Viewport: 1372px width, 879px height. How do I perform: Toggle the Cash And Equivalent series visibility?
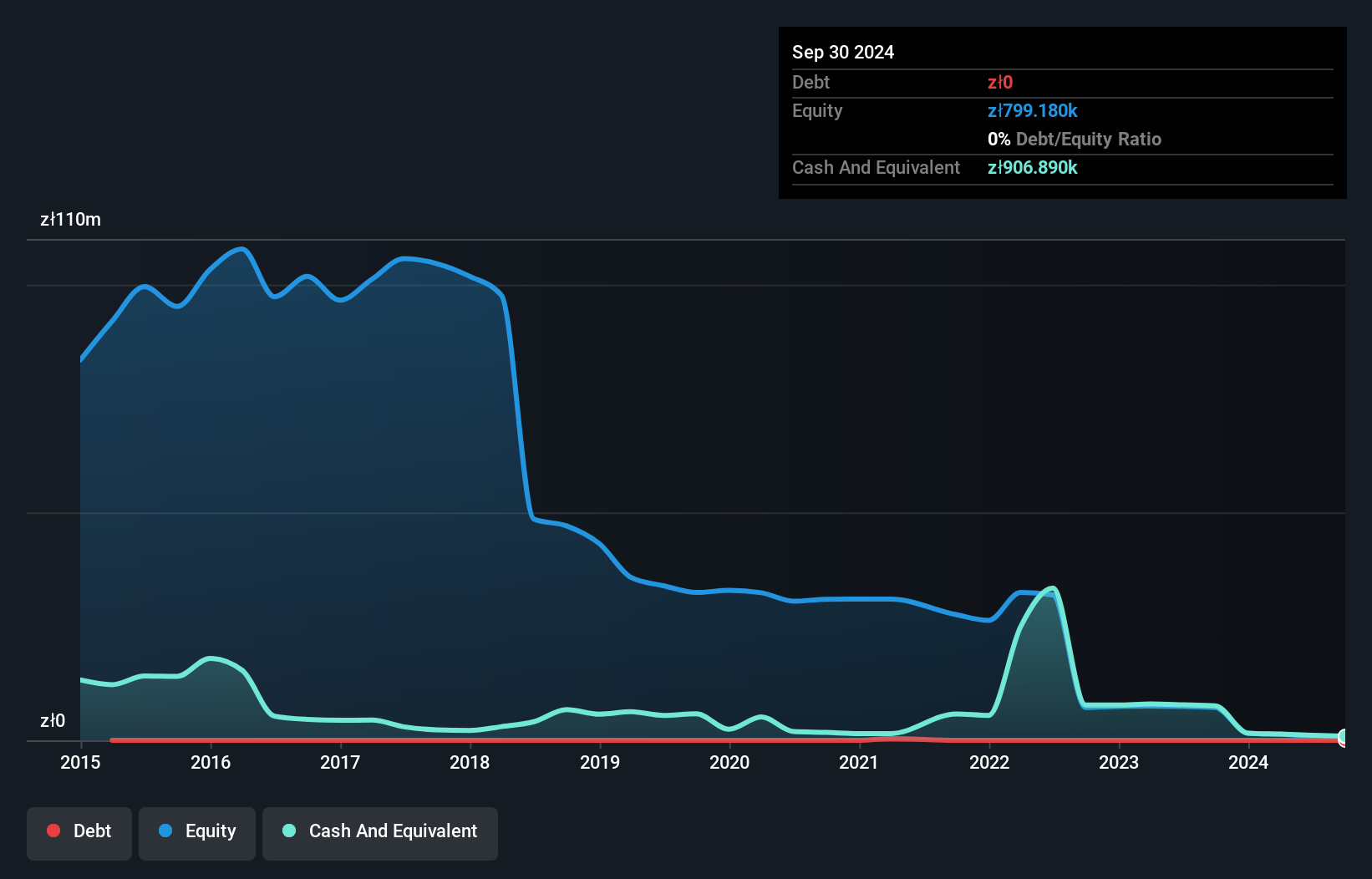tap(379, 832)
